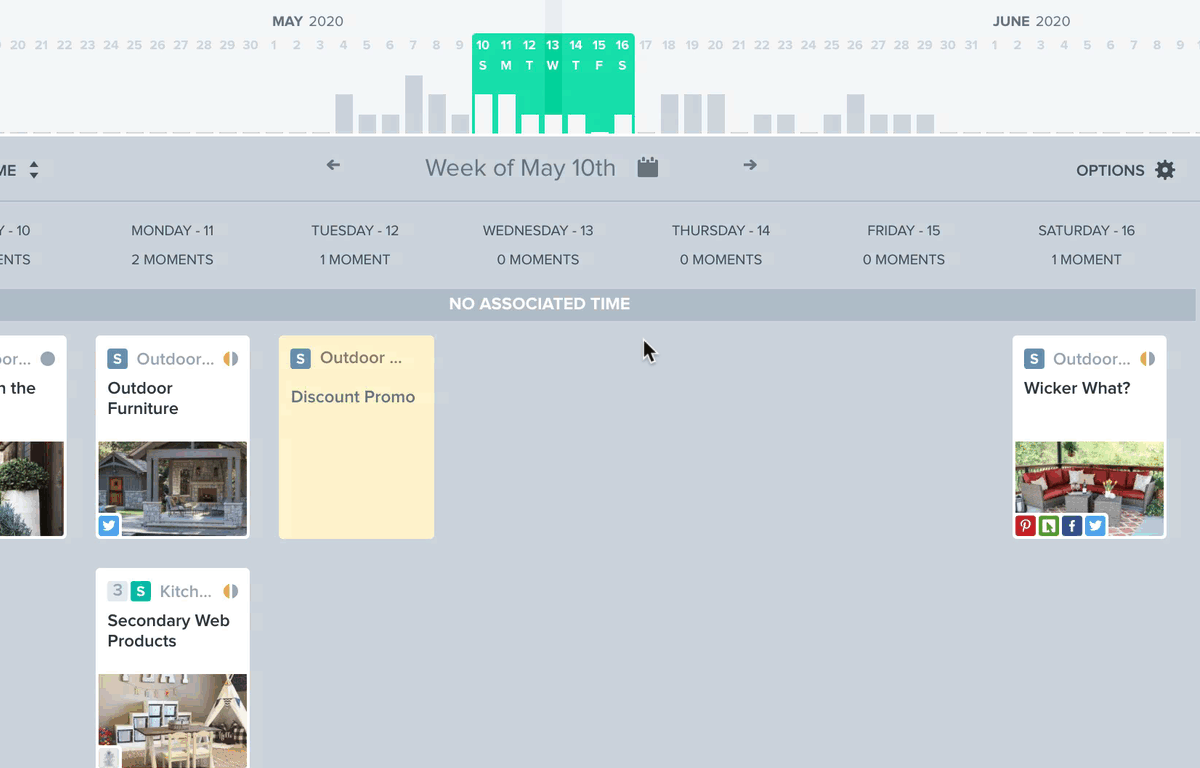Click status half-circle on Secondary Web Products card
Screen dimensions: 1200x768
[231, 591]
